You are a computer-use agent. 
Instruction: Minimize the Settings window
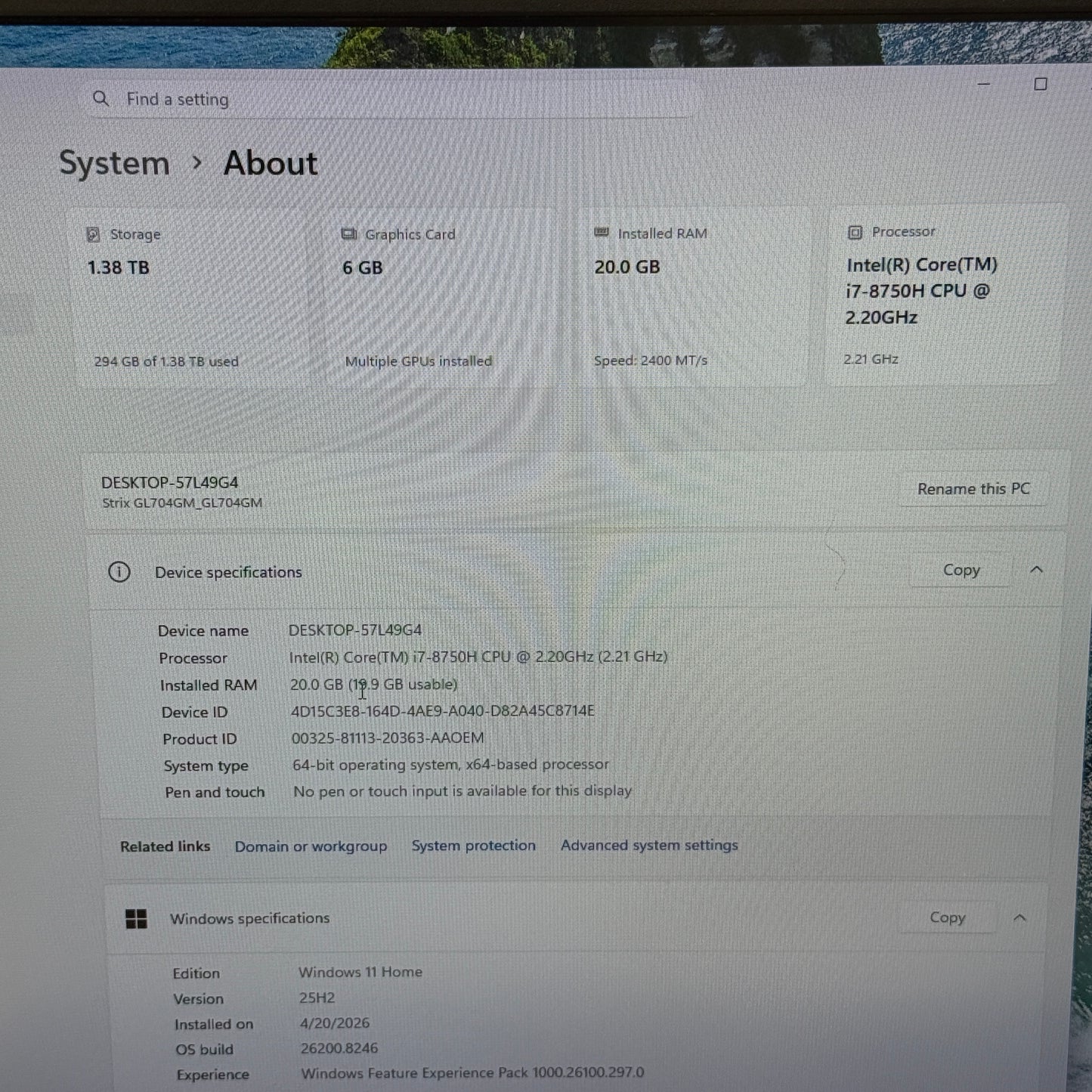click(984, 84)
